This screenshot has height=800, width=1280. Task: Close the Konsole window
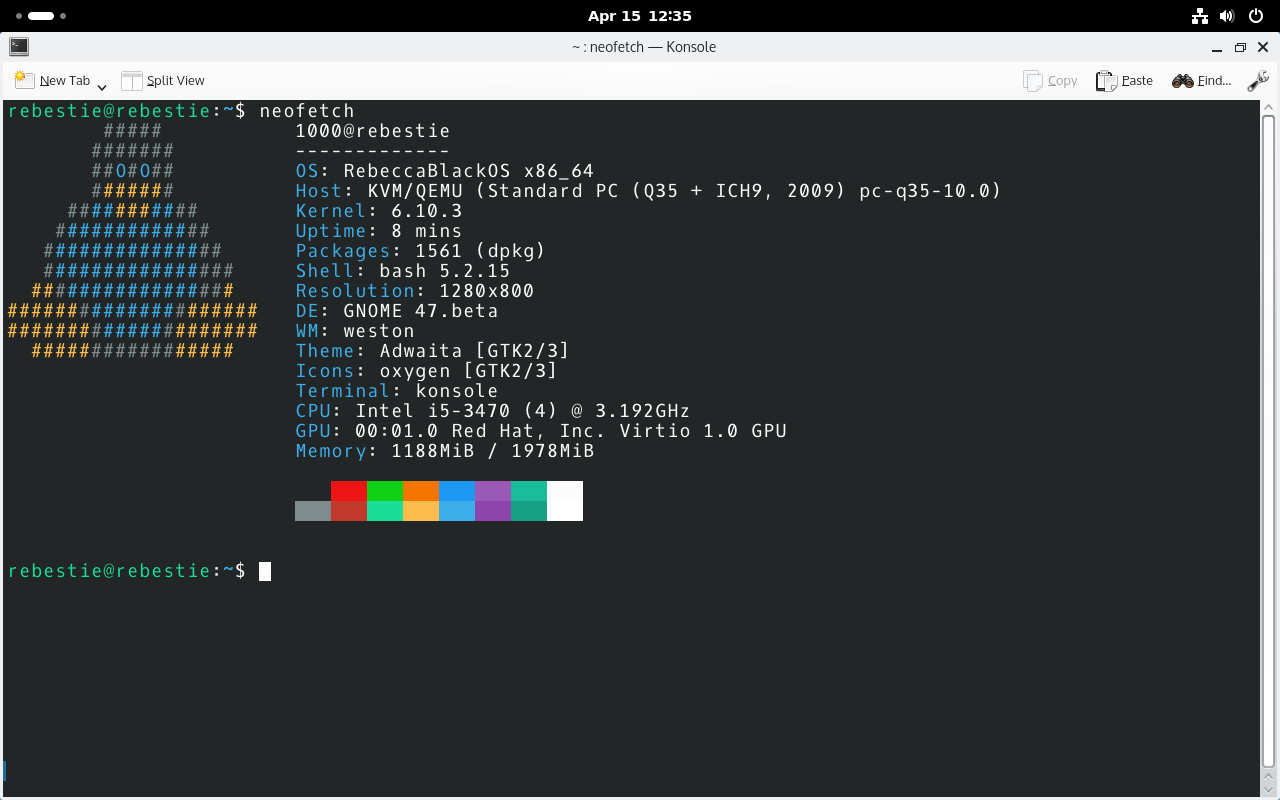pos(1264,47)
